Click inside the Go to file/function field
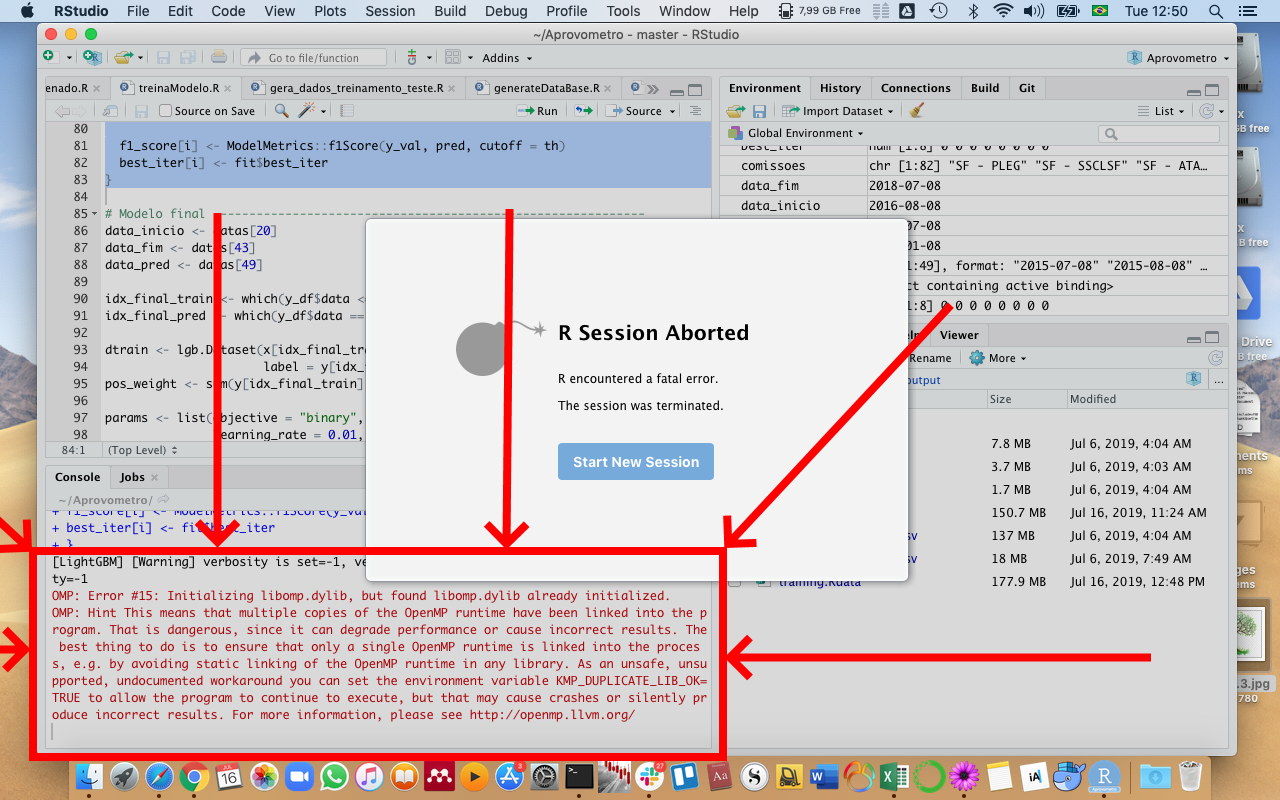Viewport: 1280px width, 800px height. click(313, 57)
